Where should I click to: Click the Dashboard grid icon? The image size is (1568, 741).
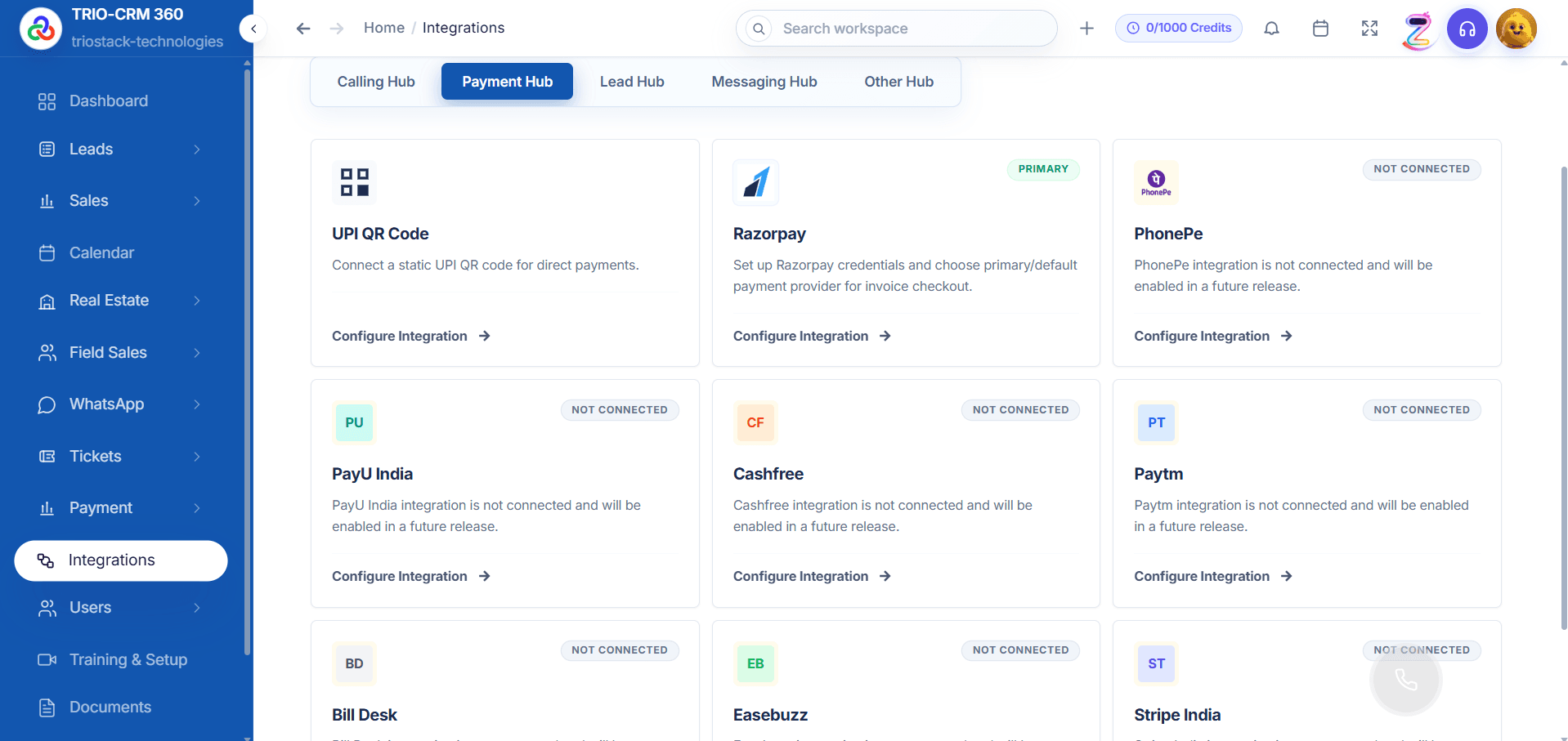[47, 101]
